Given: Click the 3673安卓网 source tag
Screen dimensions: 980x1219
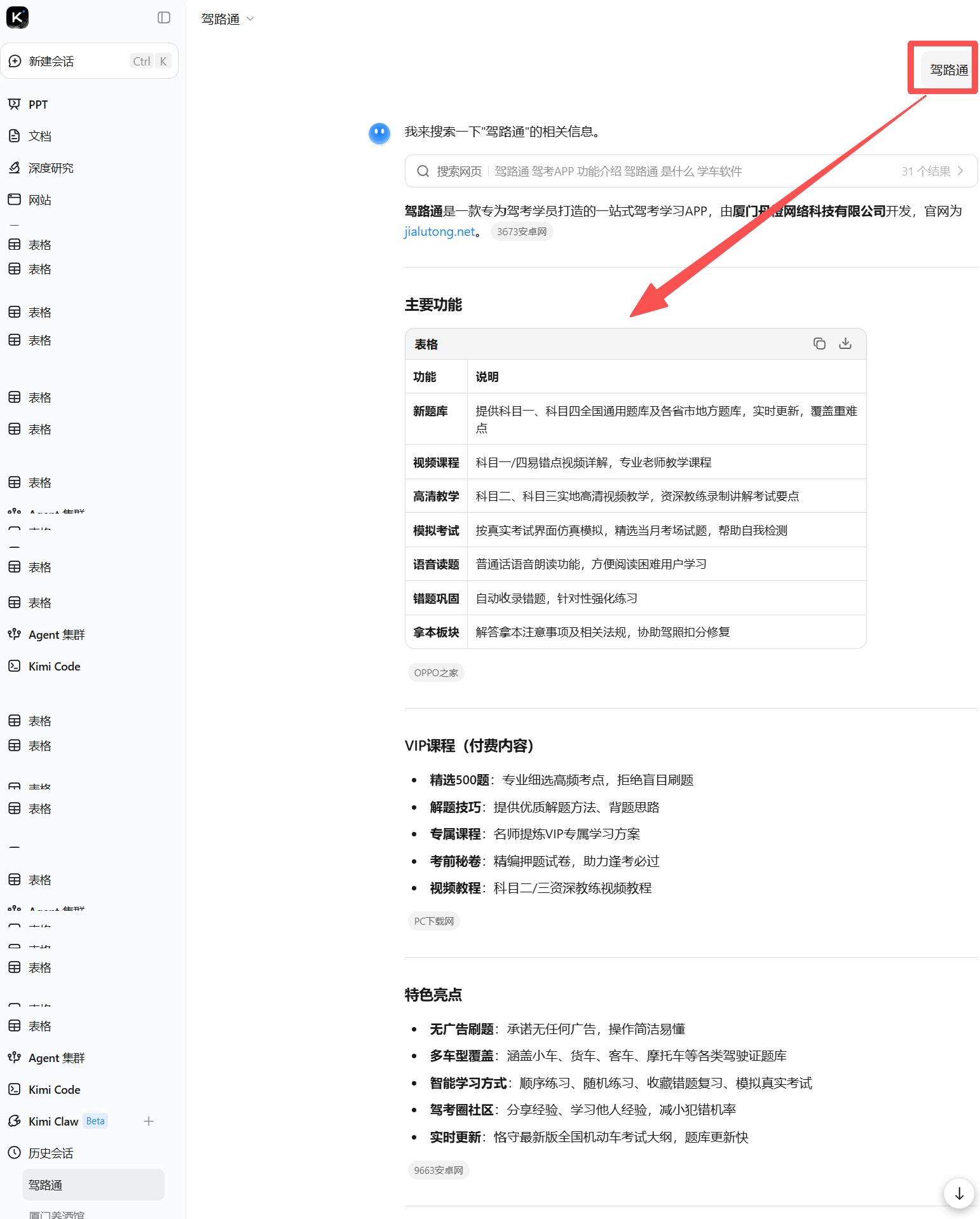Looking at the screenshot, I should [522, 231].
